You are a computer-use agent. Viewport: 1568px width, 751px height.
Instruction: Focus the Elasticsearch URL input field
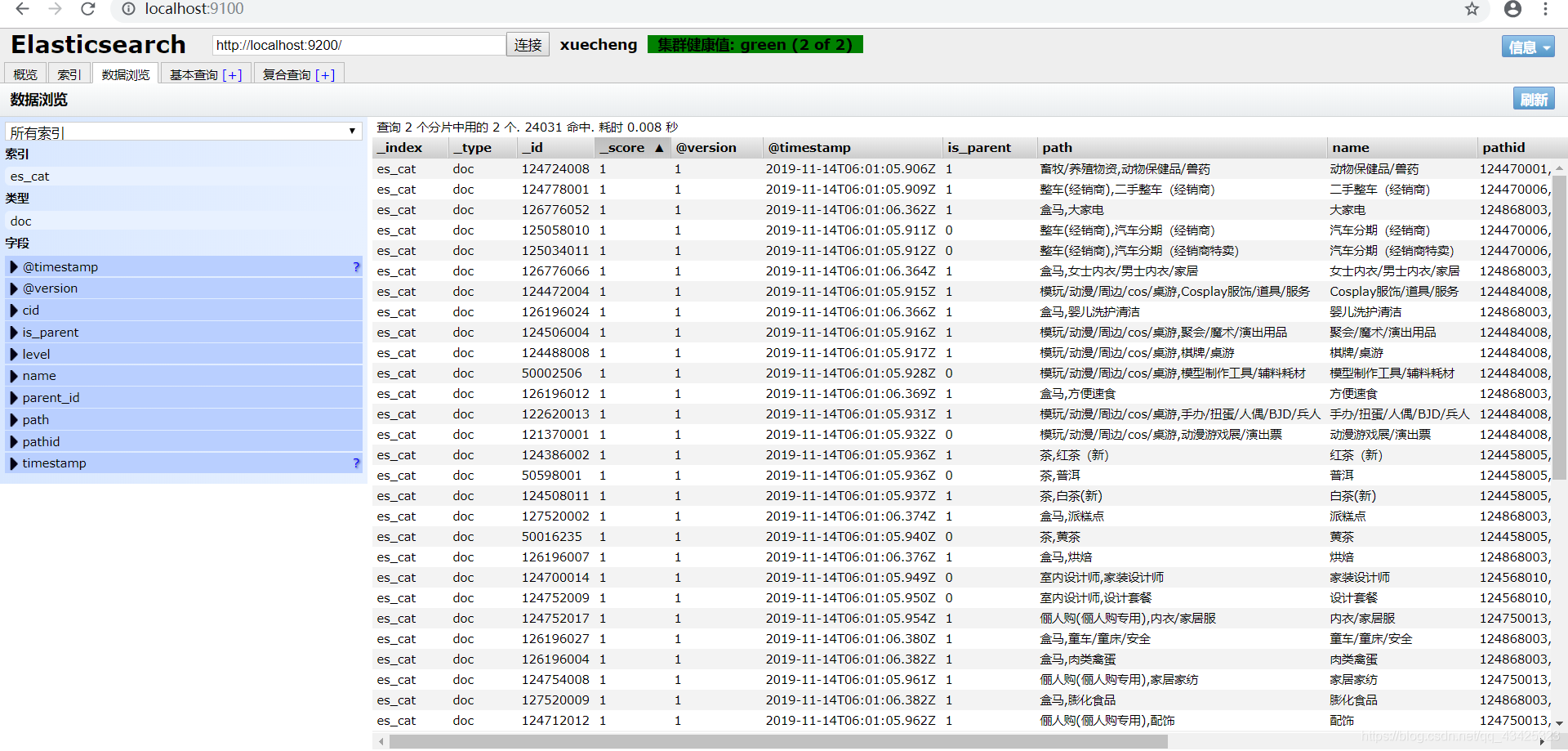click(x=359, y=45)
